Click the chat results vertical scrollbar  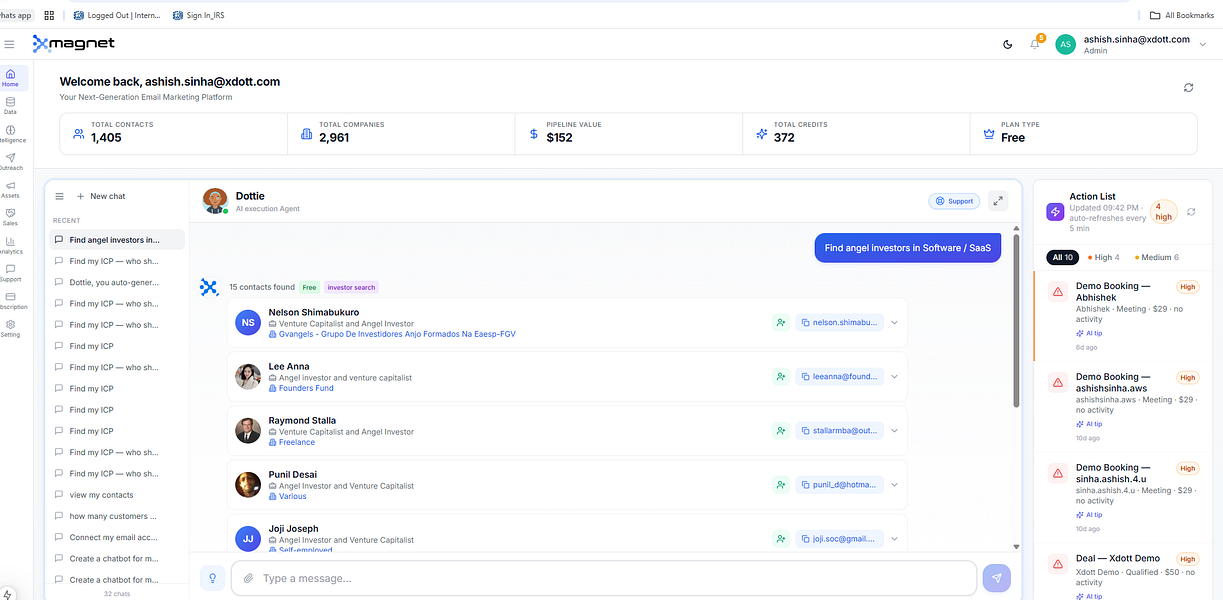click(x=1017, y=320)
